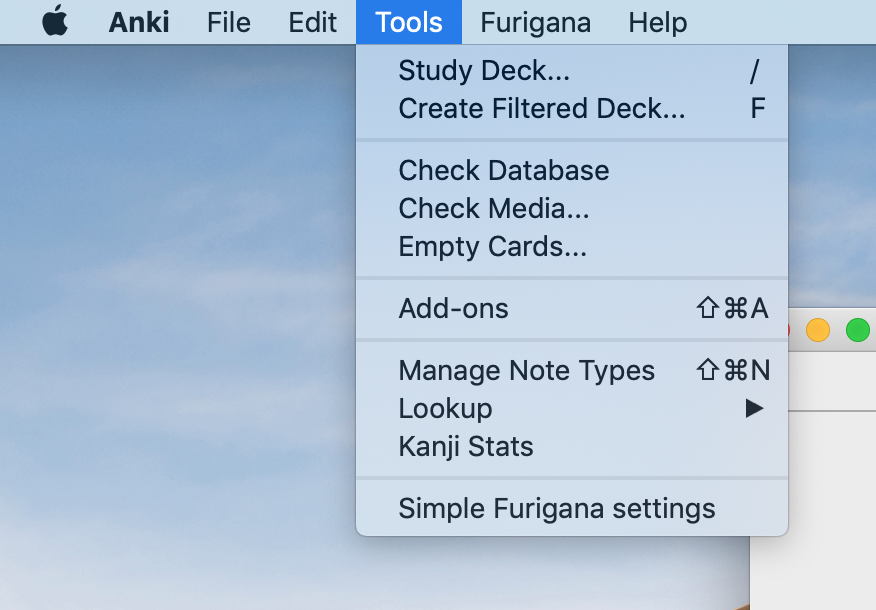Viewport: 876px width, 610px height.
Task: Choose Study Deck... from Tools menu
Action: point(572,71)
